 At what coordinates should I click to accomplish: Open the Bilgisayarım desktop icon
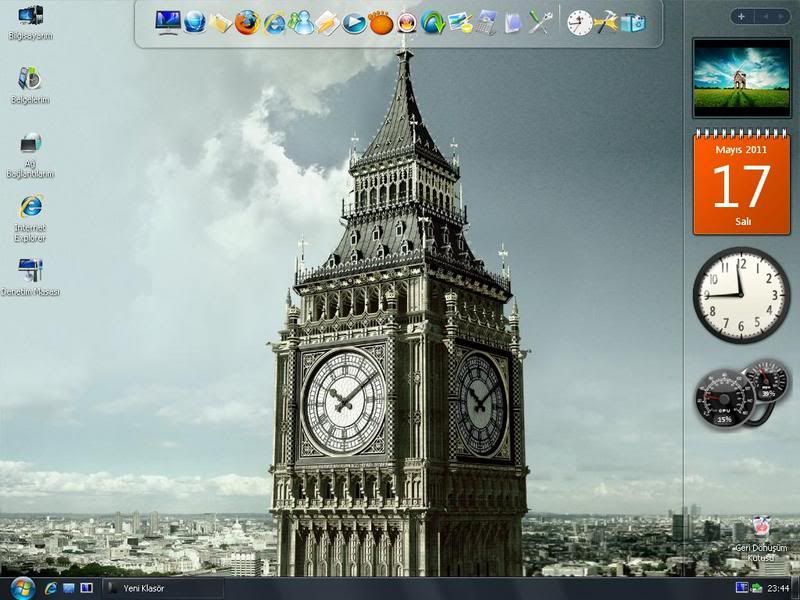coord(30,18)
